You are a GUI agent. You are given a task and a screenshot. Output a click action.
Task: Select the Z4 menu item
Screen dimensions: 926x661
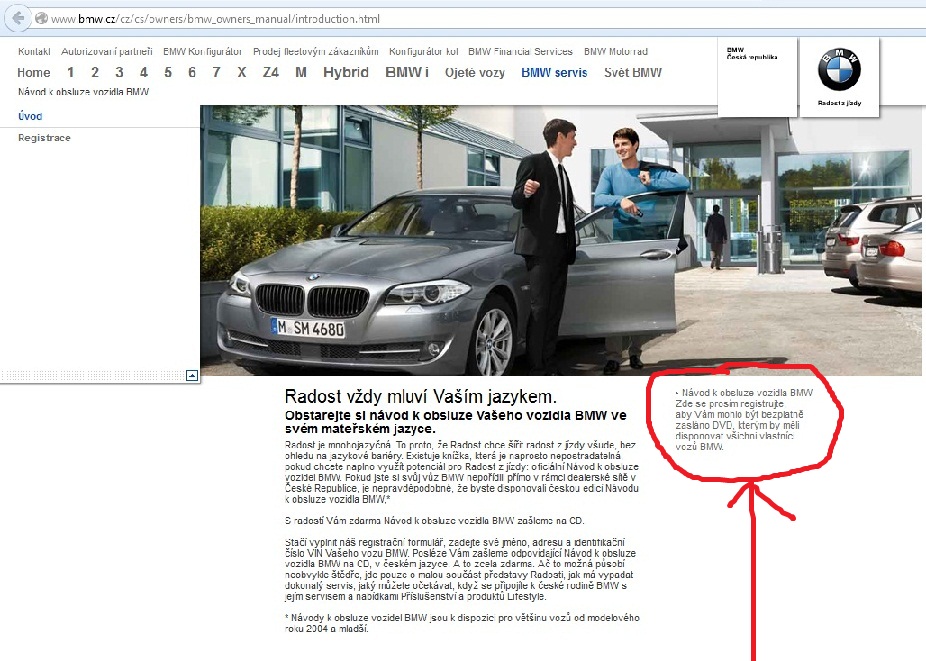(270, 73)
